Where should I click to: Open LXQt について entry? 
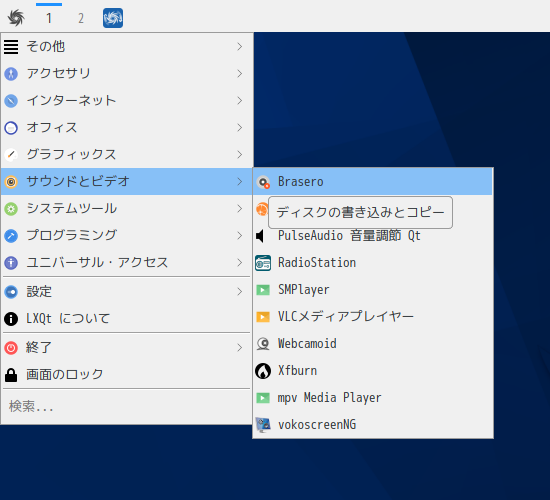(127, 319)
